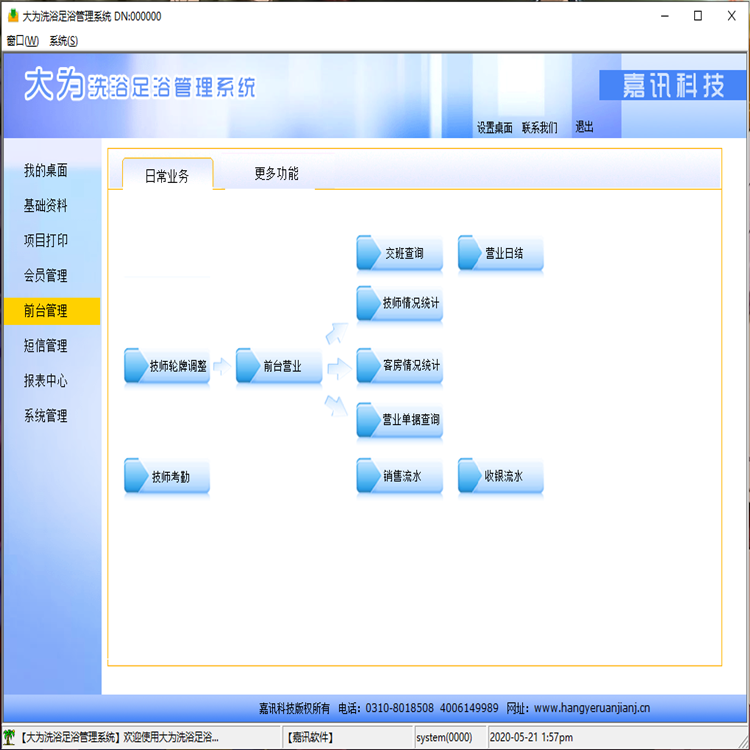Image resolution: width=750 pixels, height=750 pixels.
Task: Select the 日常业务 tab
Action: click(166, 176)
